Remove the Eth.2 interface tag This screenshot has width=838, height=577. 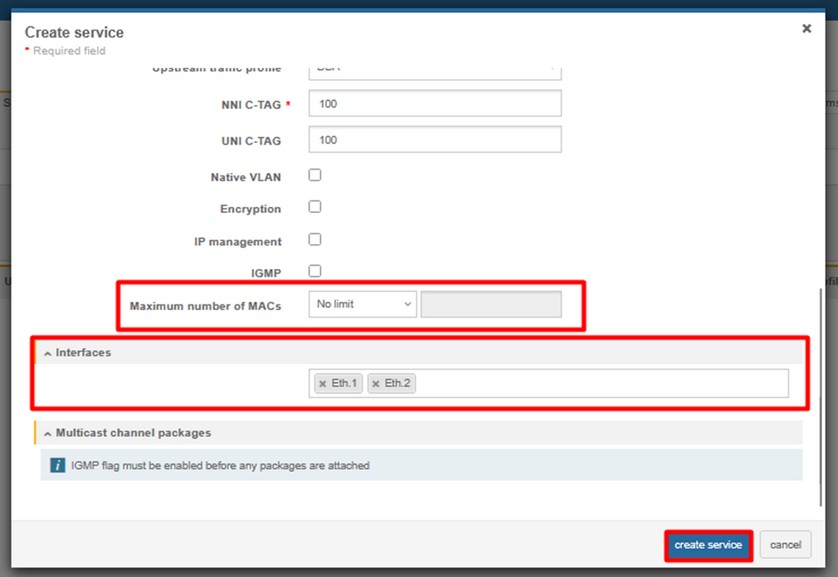click(x=376, y=384)
